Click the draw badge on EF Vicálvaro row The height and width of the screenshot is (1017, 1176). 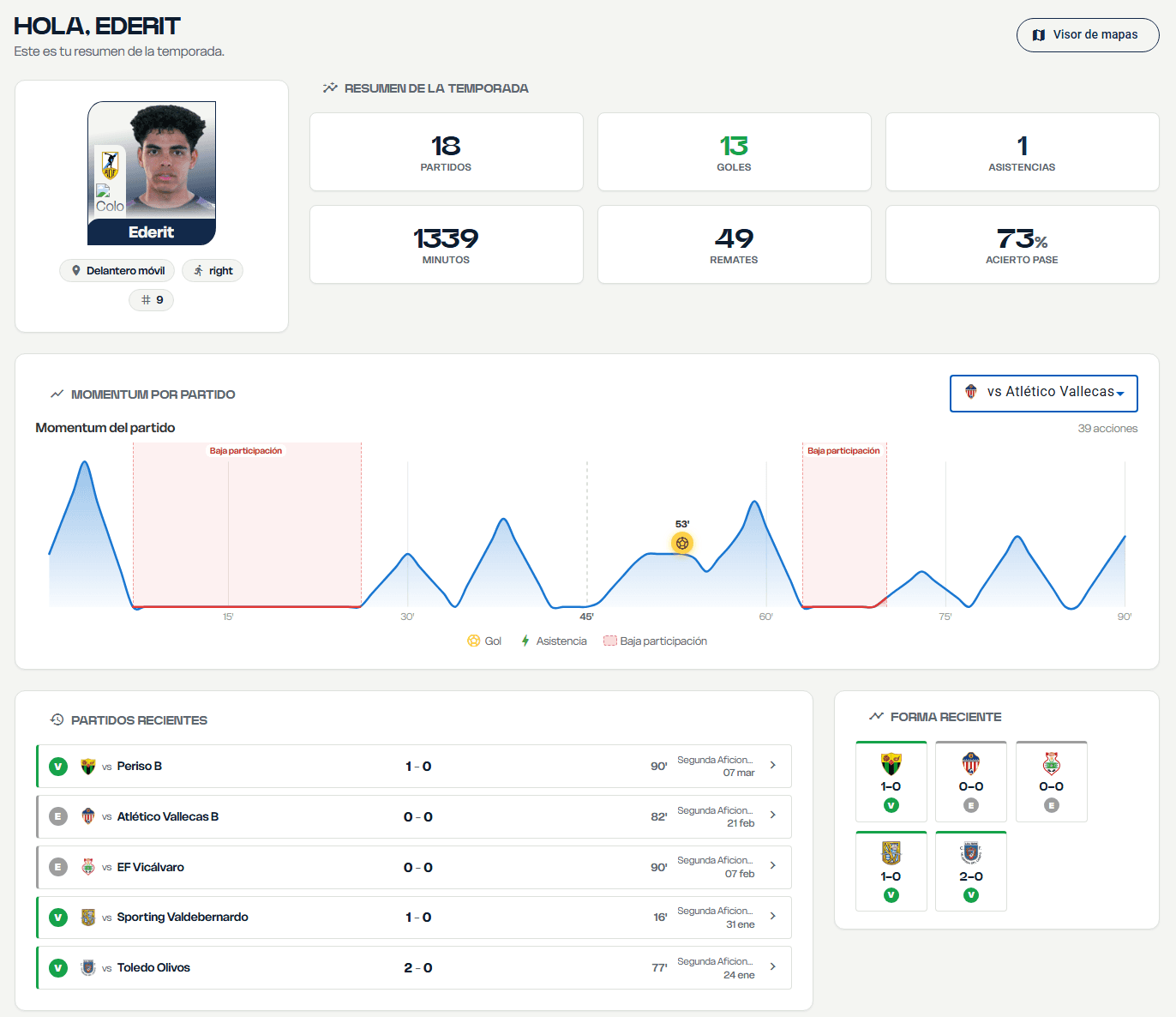click(58, 868)
